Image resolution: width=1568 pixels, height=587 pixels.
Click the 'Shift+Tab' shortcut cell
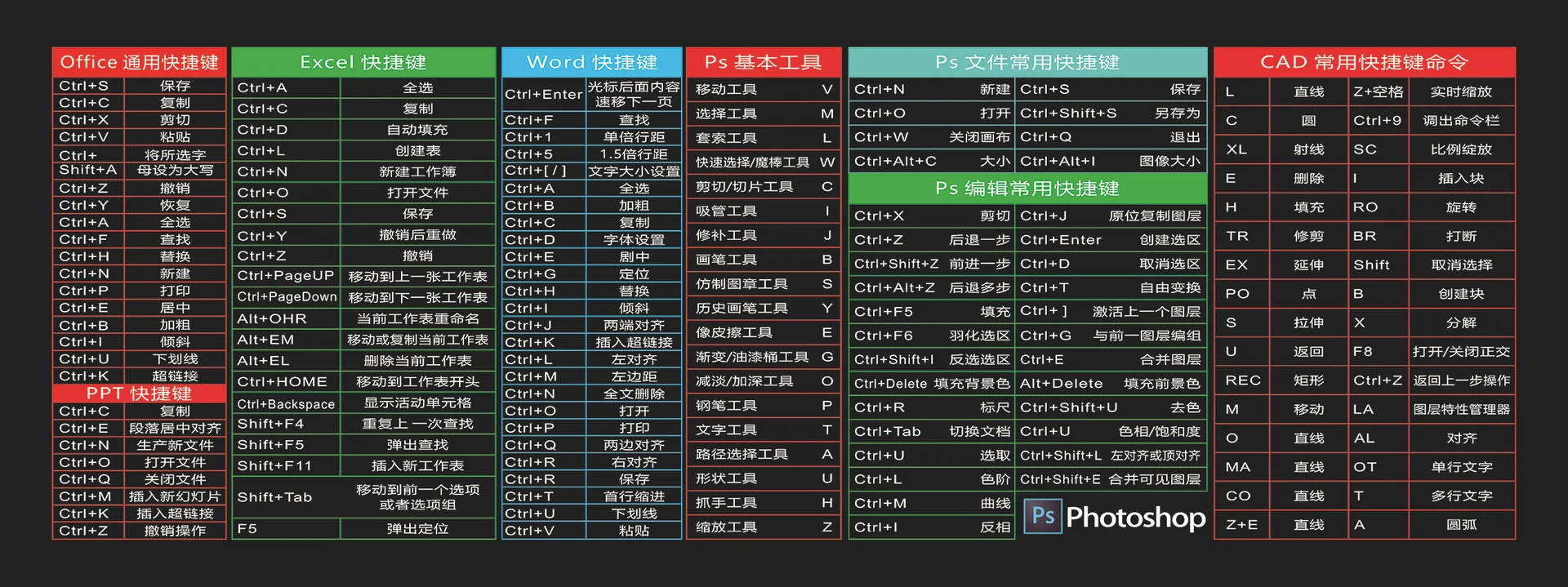(x=286, y=497)
